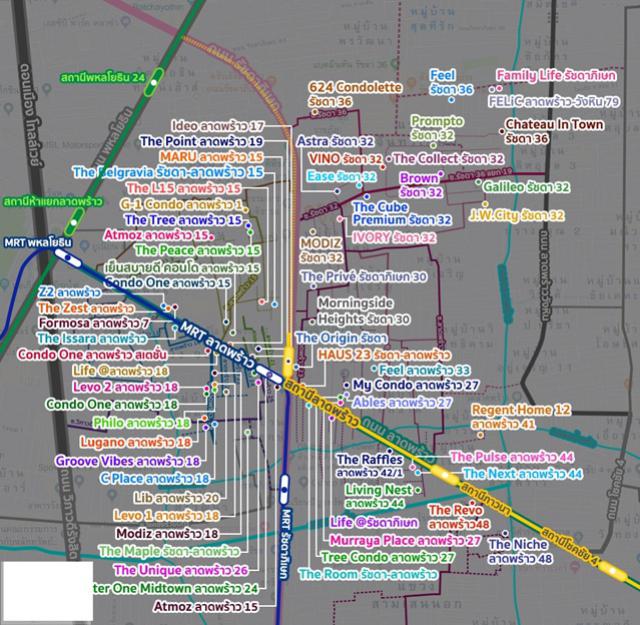This screenshot has height=625, width=640.
Task: Click 'The Peace ลาดพร้าว 15' label
Action: pyautogui.click(x=198, y=250)
